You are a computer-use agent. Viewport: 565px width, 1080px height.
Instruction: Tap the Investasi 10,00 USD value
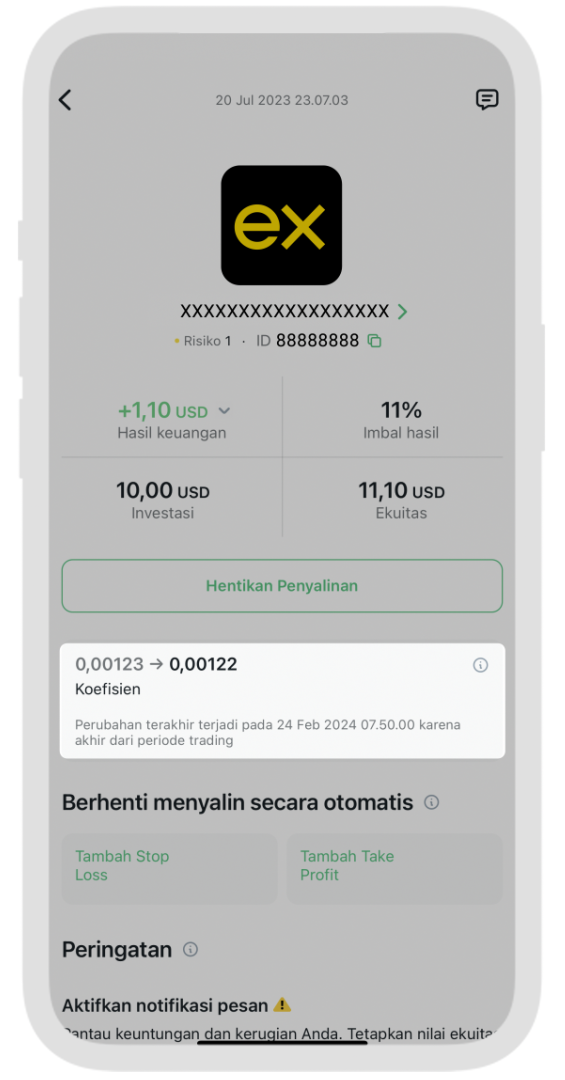[x=163, y=491]
